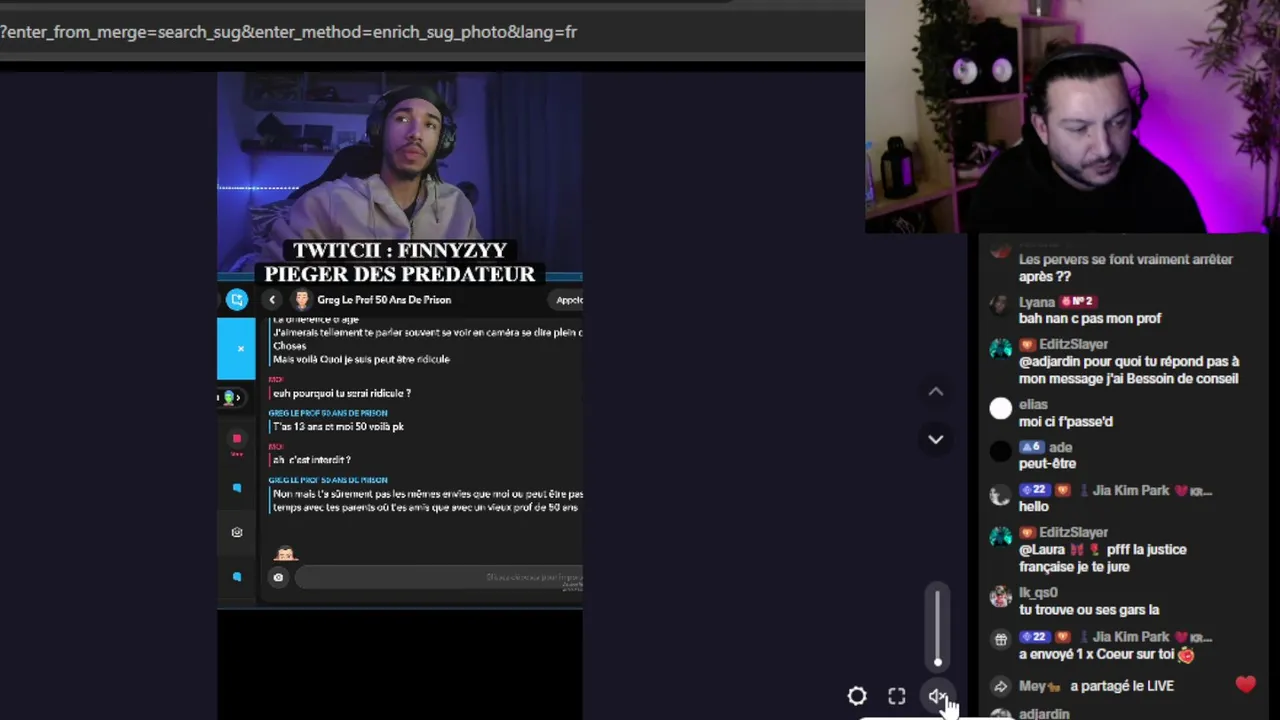
Task: Click Lyana's username in live chat
Action: click(1037, 302)
